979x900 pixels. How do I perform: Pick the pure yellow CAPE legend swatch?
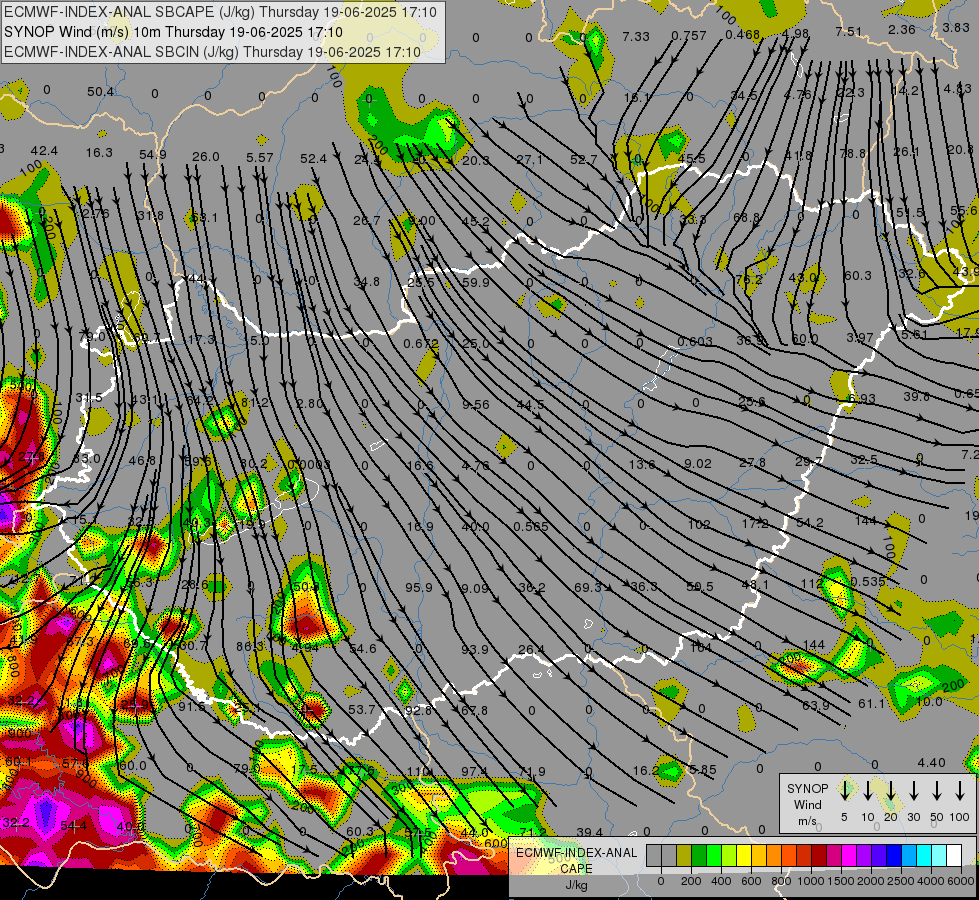(744, 855)
